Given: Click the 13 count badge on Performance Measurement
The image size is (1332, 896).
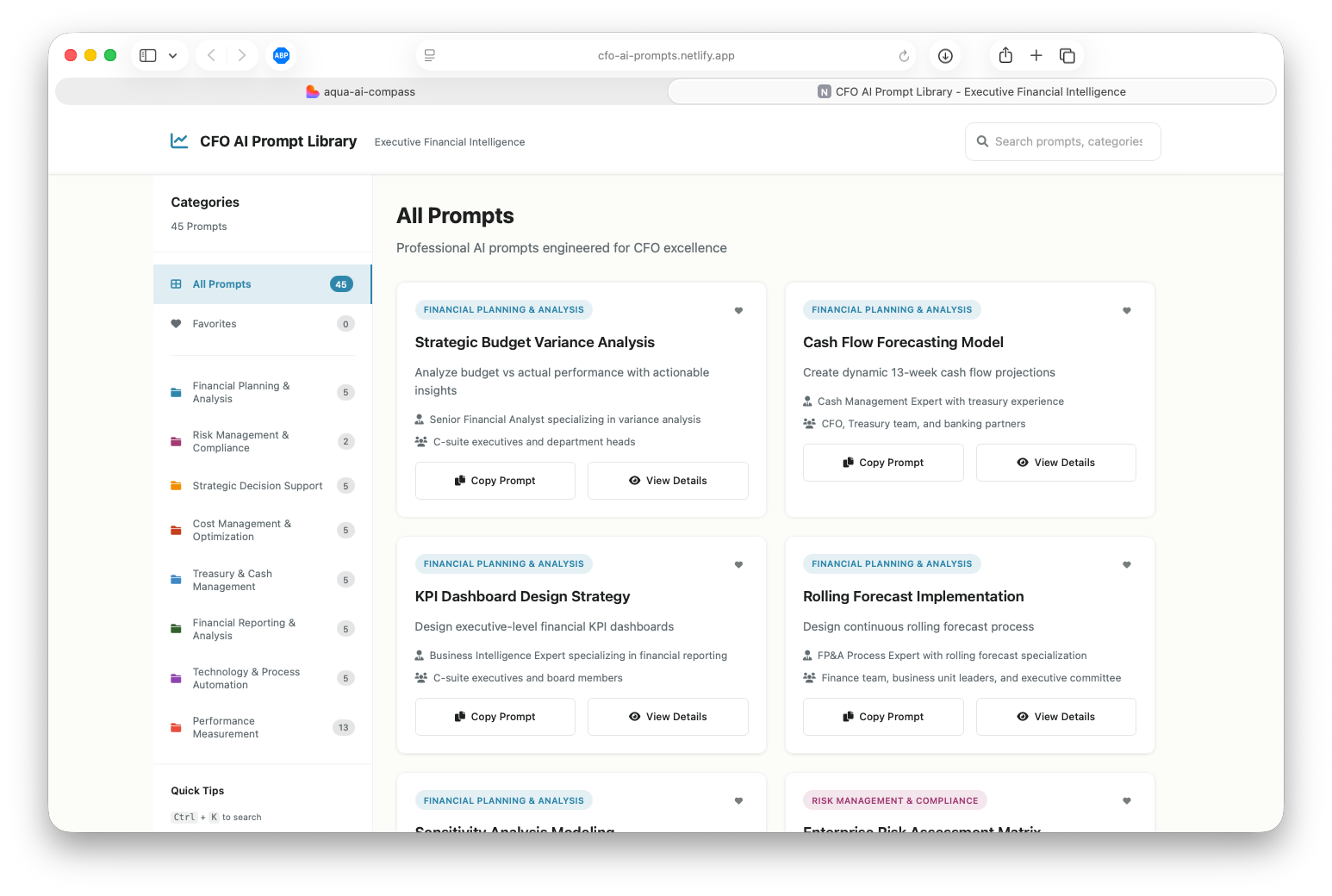Looking at the screenshot, I should 344,727.
